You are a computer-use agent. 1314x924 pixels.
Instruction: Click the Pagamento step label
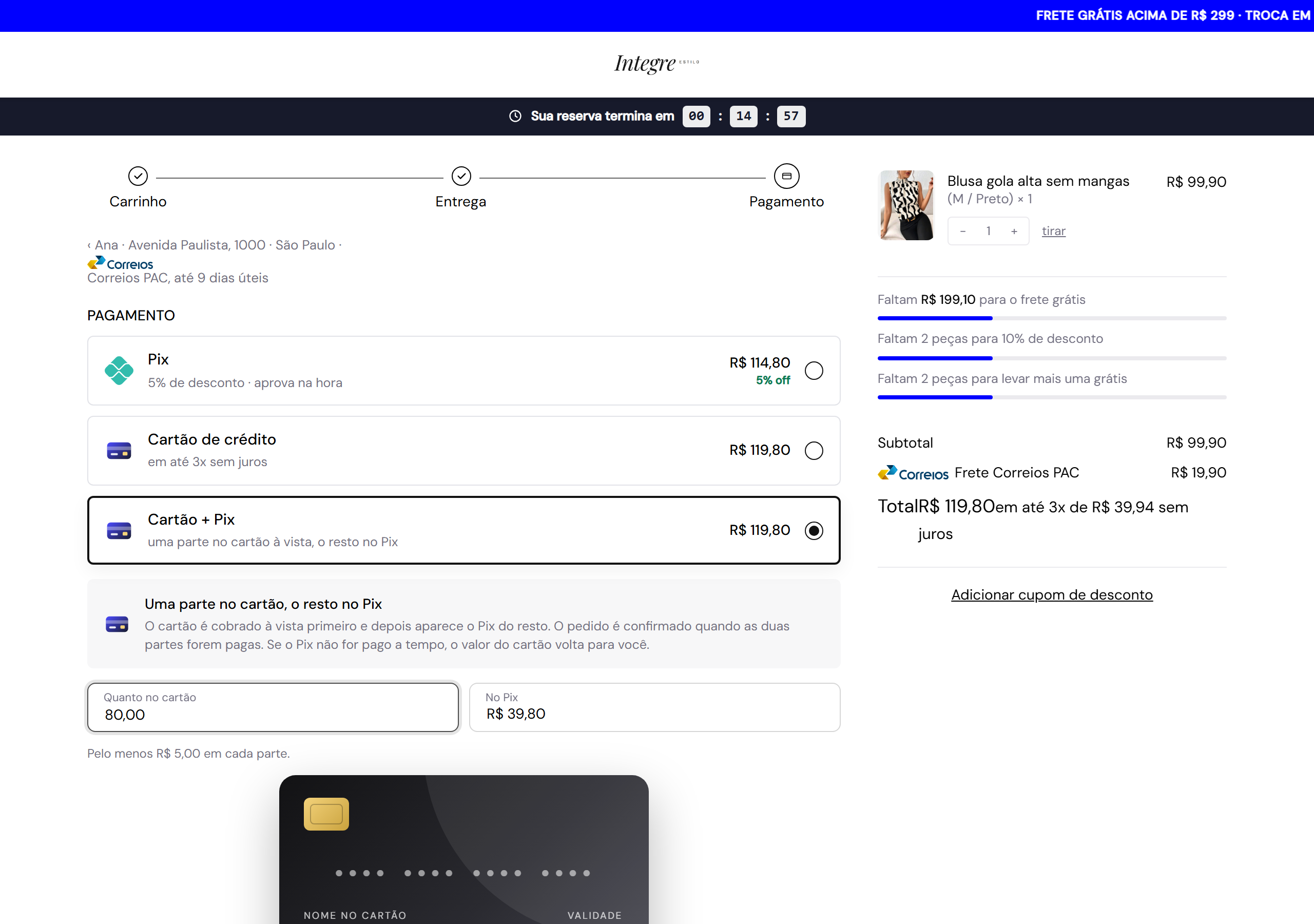(x=786, y=202)
